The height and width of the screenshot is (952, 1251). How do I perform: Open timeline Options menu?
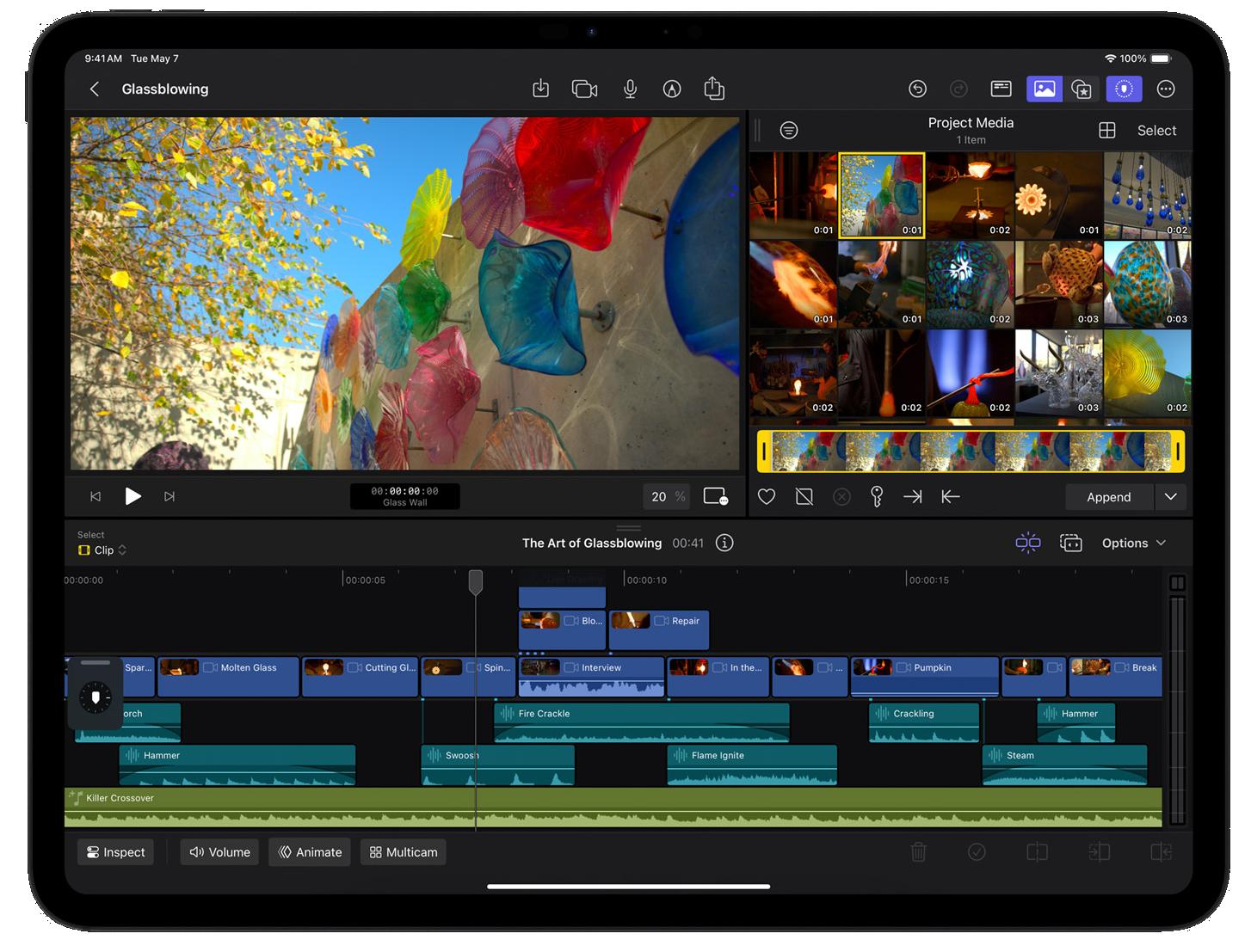click(x=1134, y=543)
